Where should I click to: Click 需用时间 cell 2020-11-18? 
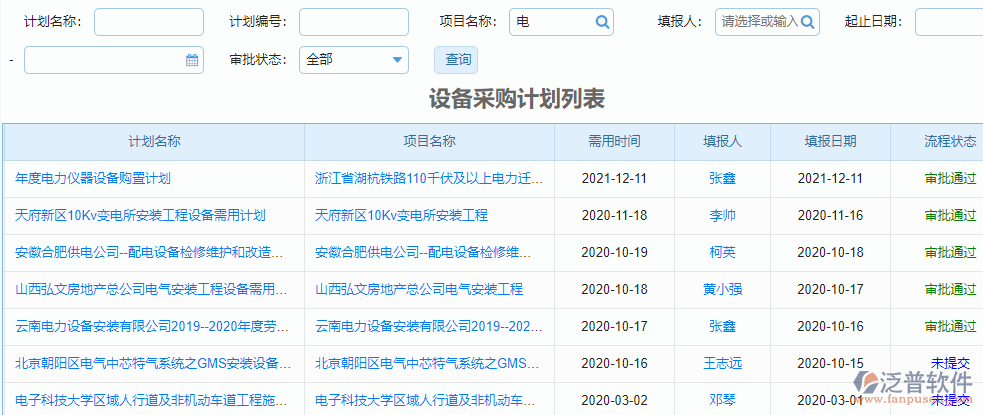pyautogui.click(x=614, y=216)
